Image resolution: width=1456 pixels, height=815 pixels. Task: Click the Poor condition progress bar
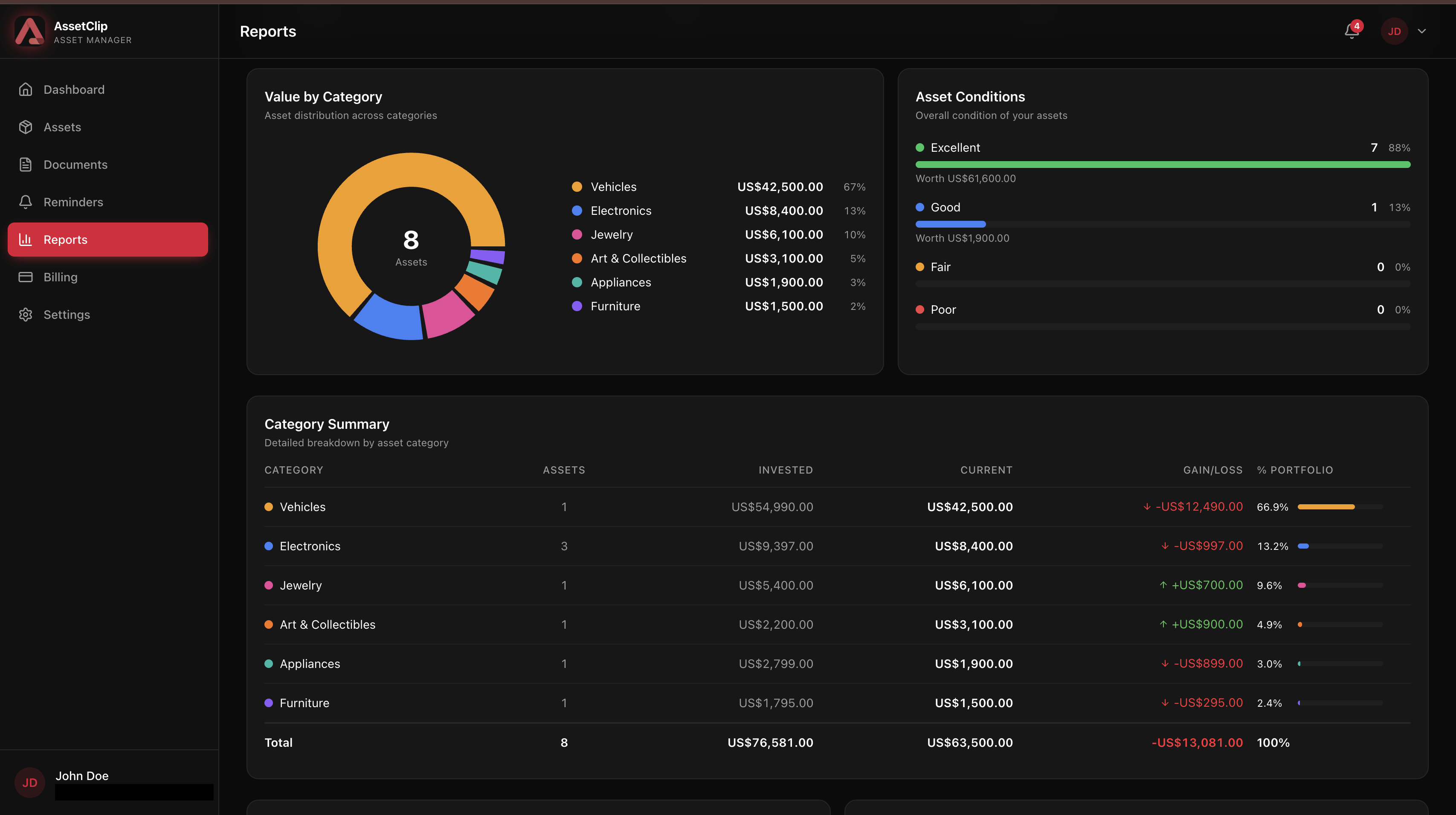click(x=1163, y=327)
